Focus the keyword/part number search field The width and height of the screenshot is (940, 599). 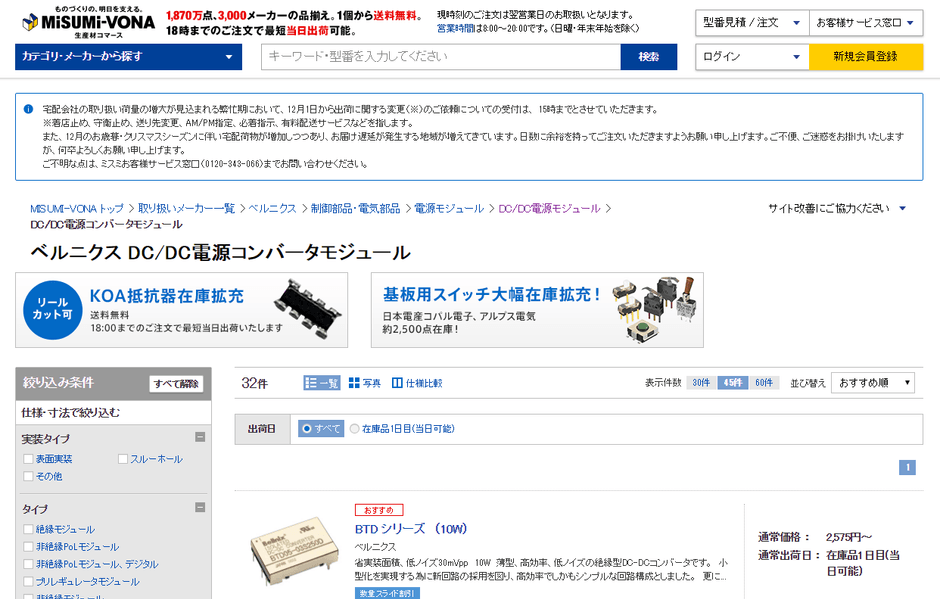441,57
